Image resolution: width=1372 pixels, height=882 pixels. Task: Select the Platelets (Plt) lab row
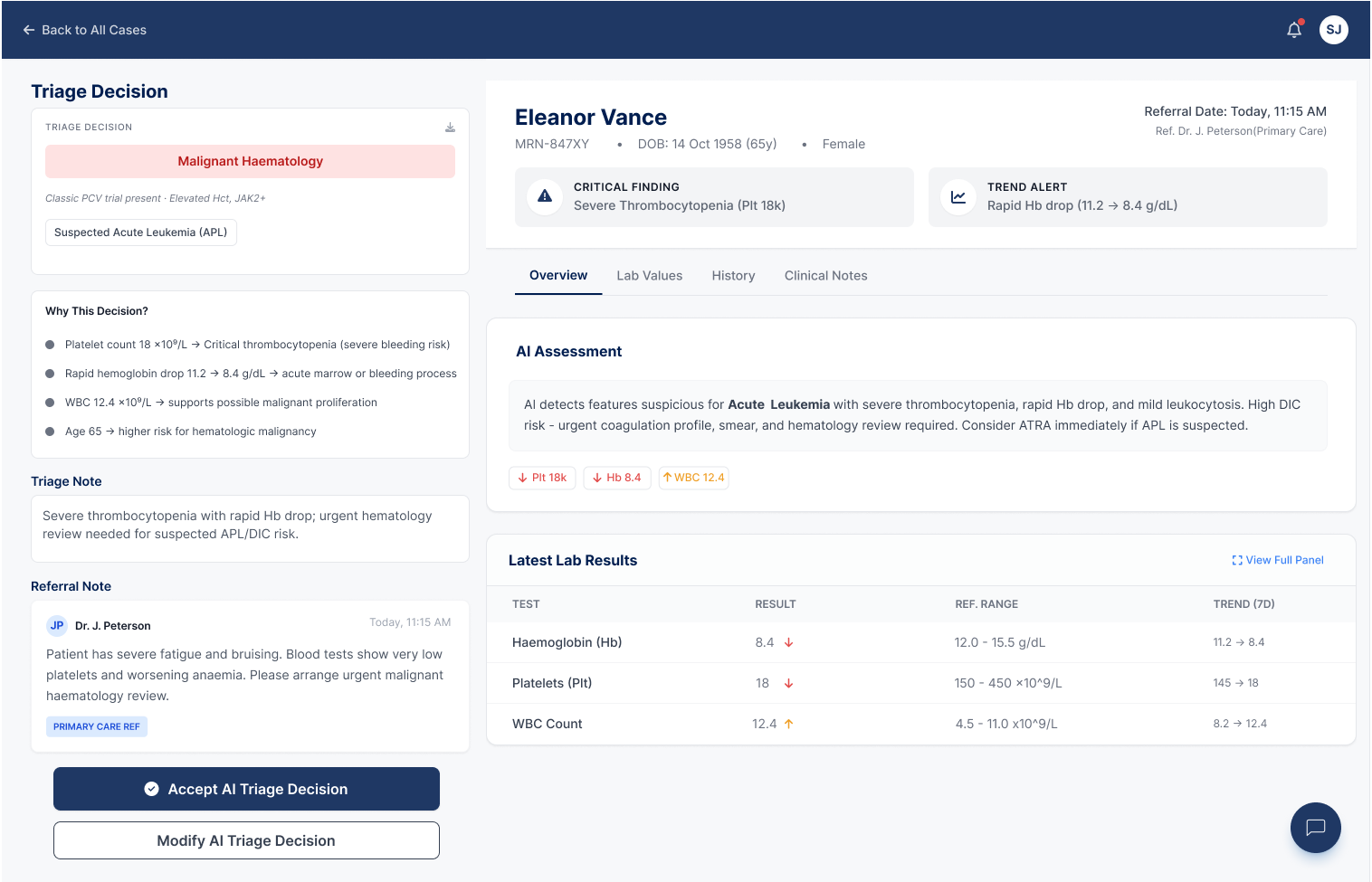pos(921,683)
